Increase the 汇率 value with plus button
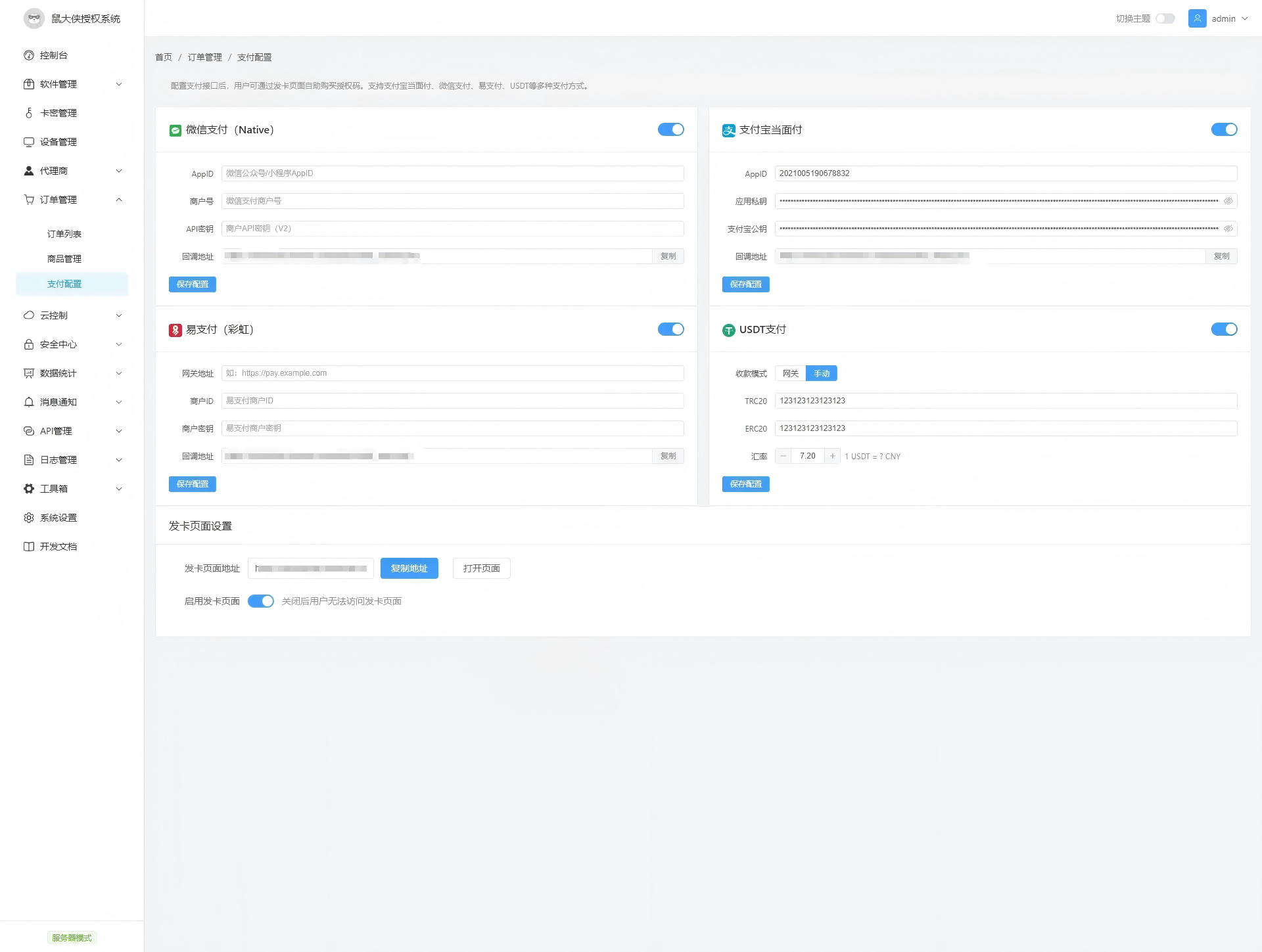The width and height of the screenshot is (1262, 952). 832,456
